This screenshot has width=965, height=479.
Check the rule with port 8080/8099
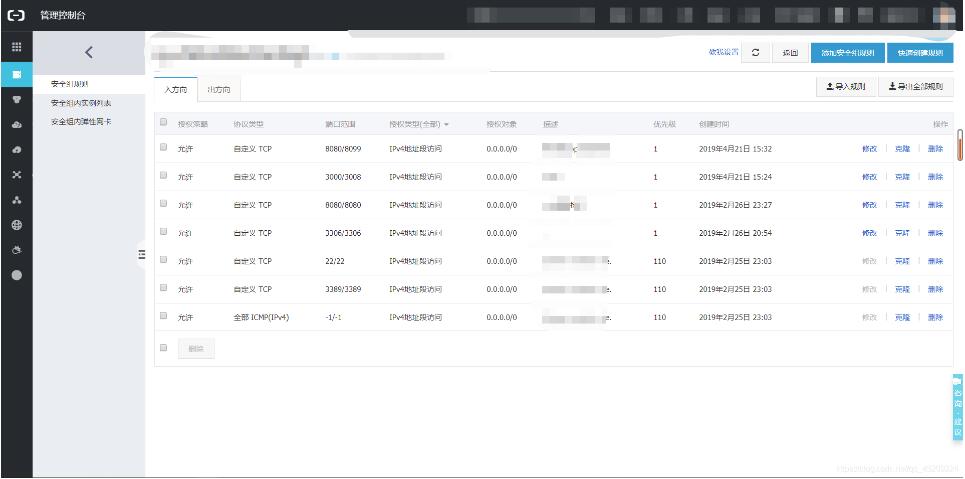tap(164, 148)
